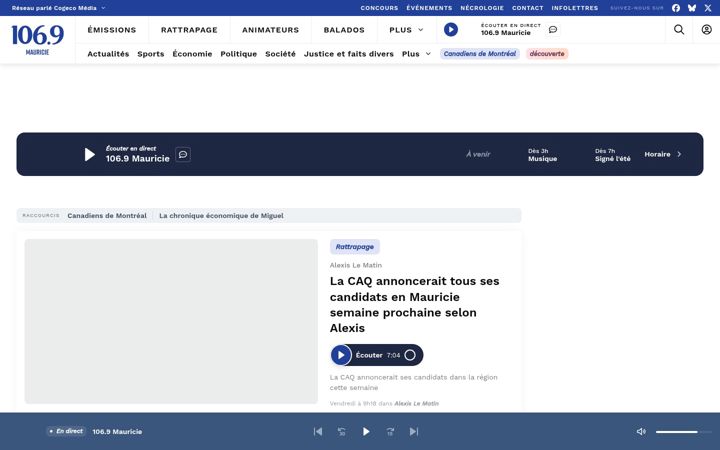The height and width of the screenshot is (450, 720).
Task: Open CONTACT top link
Action: pyautogui.click(x=528, y=8)
